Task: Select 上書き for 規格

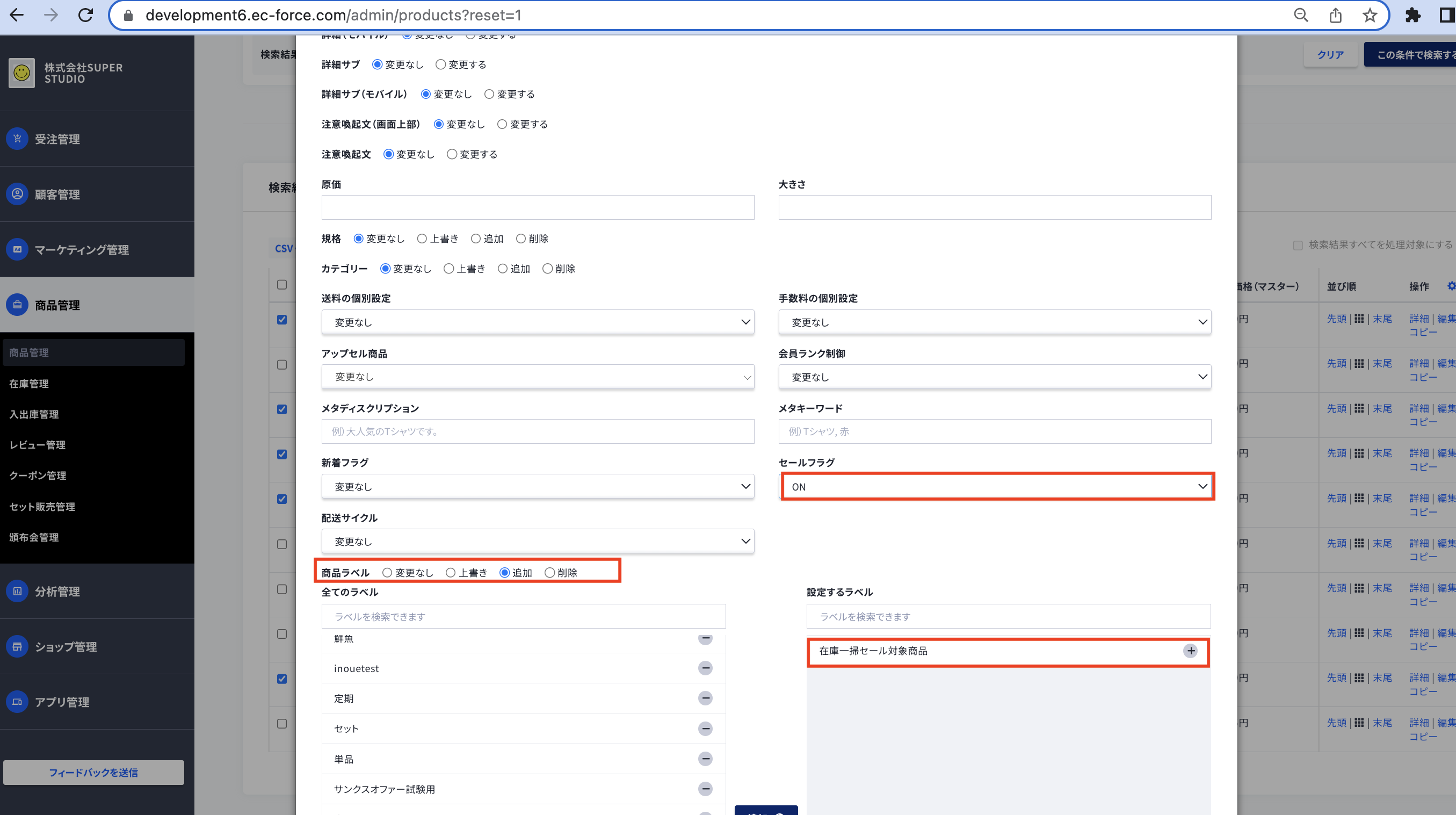Action: tap(422, 239)
